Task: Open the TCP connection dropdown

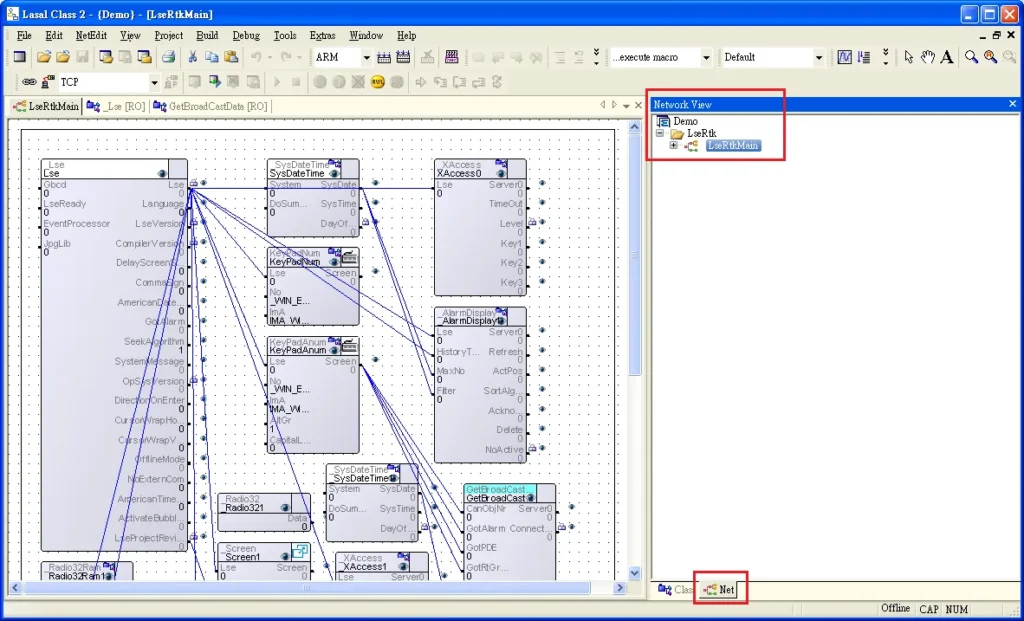Action: 154,82
